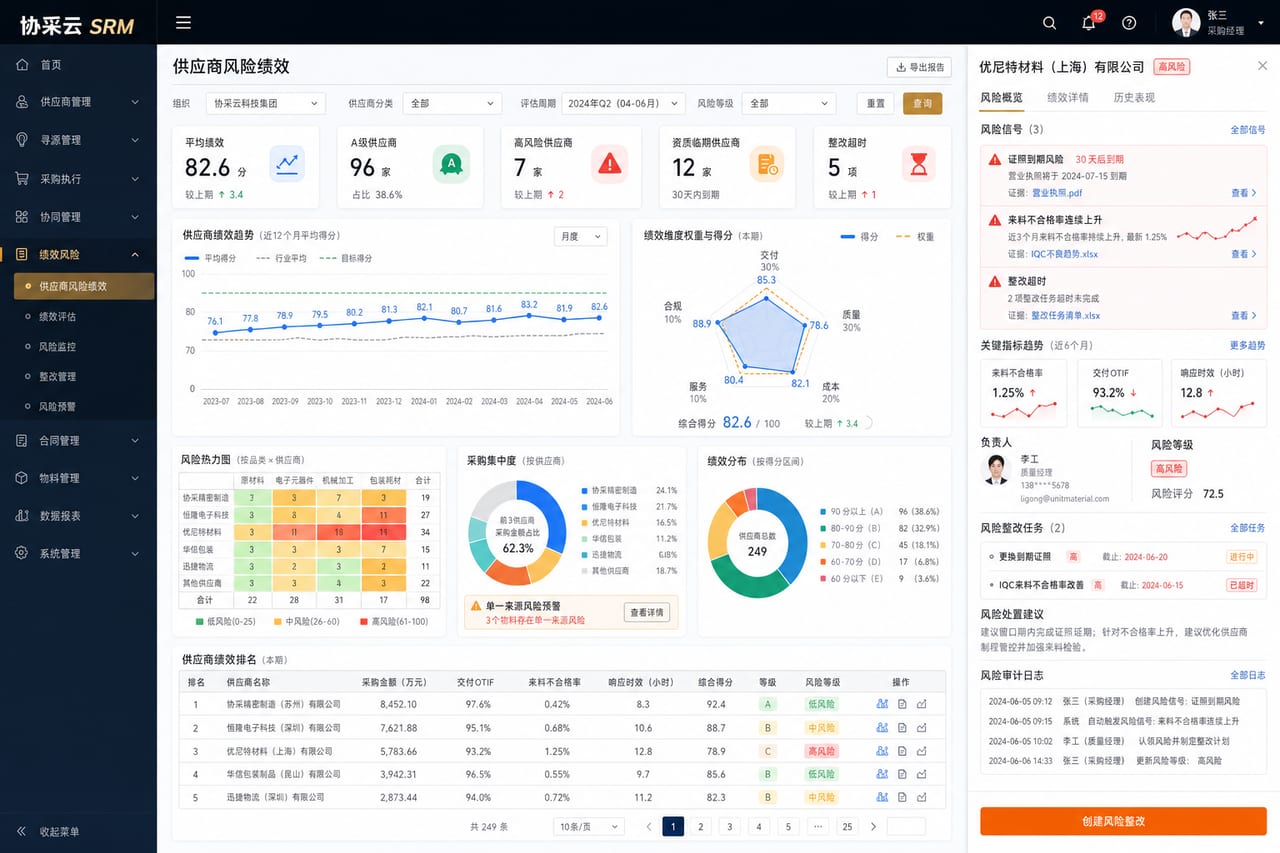Open 评估周期 2024年Q2 dropdown
The image size is (1280, 853).
(x=623, y=103)
